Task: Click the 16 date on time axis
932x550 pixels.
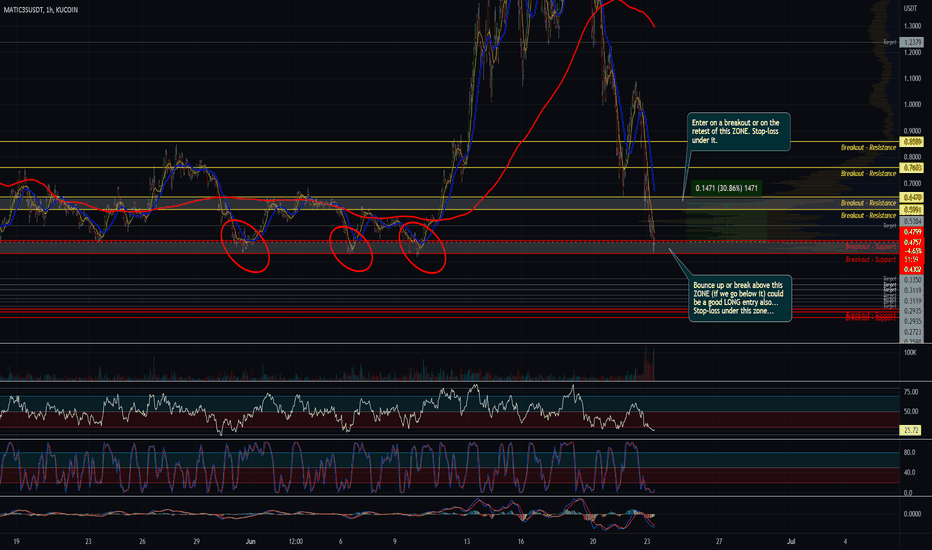Action: coord(521,542)
